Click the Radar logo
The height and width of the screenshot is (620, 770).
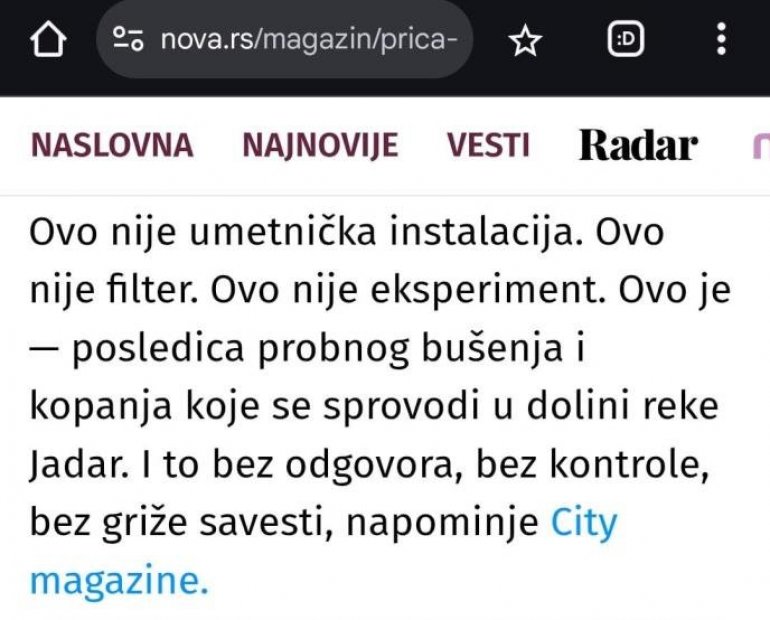(638, 146)
